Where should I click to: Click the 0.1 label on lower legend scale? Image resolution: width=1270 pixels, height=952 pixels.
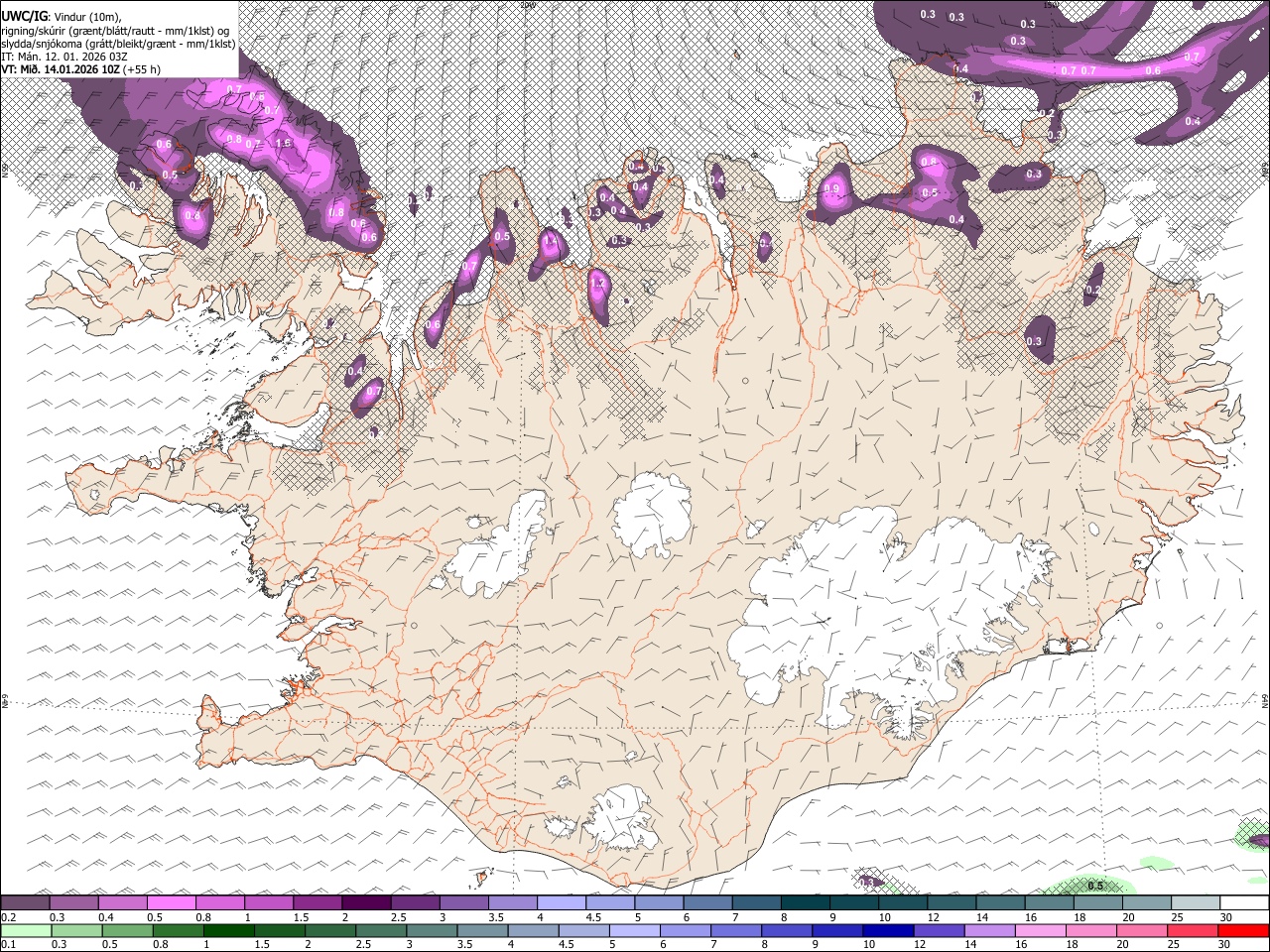tap(9, 944)
